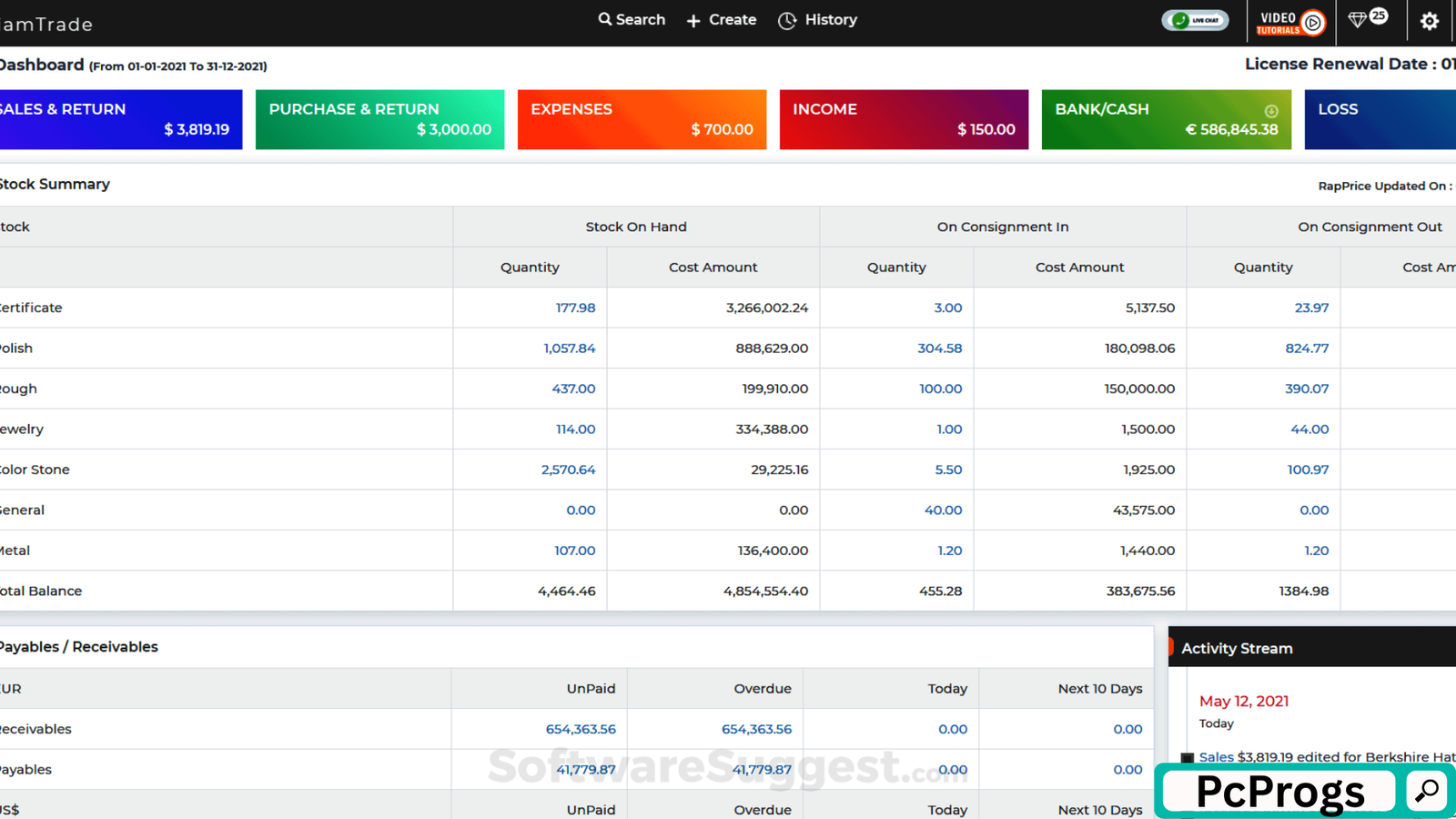The height and width of the screenshot is (819, 1456).
Task: Open the Create menu
Action: coord(721,20)
